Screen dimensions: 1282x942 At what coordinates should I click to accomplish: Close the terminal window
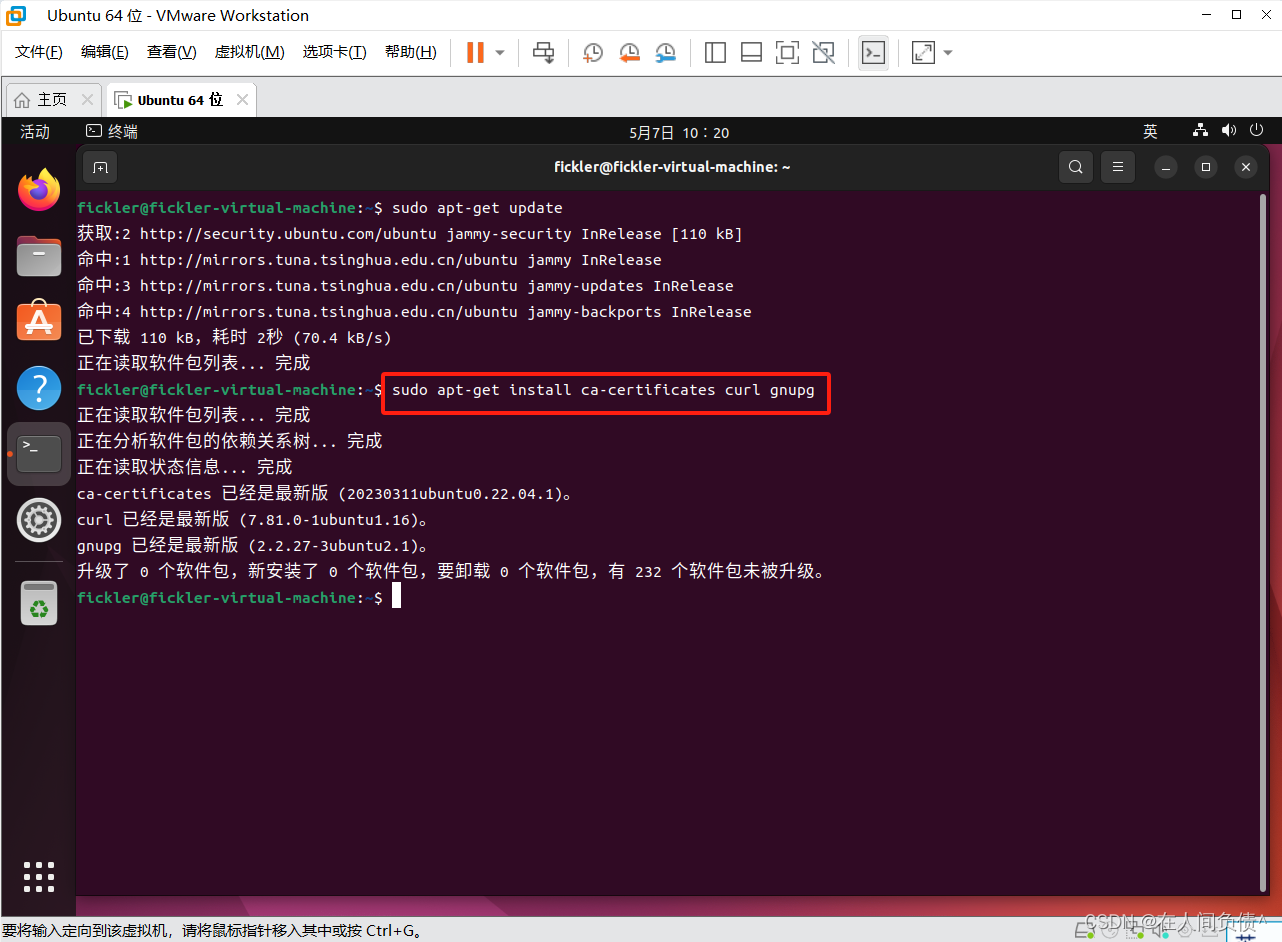1246,167
